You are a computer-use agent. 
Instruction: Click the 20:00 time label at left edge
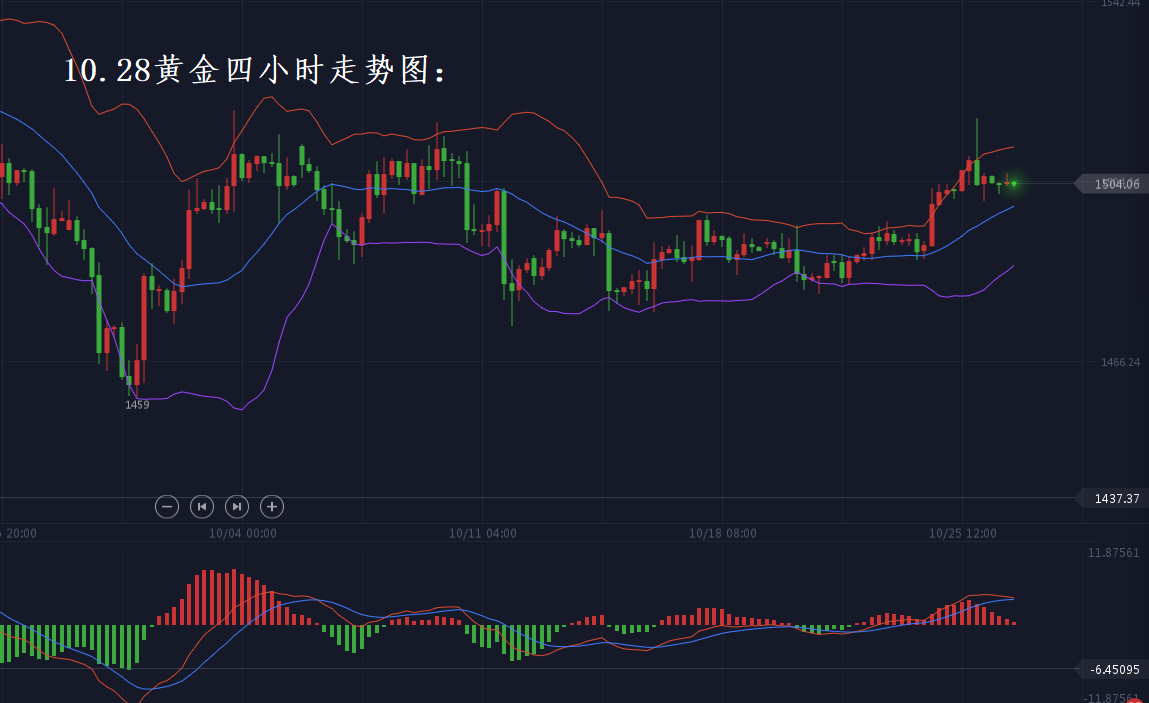pyautogui.click(x=20, y=534)
